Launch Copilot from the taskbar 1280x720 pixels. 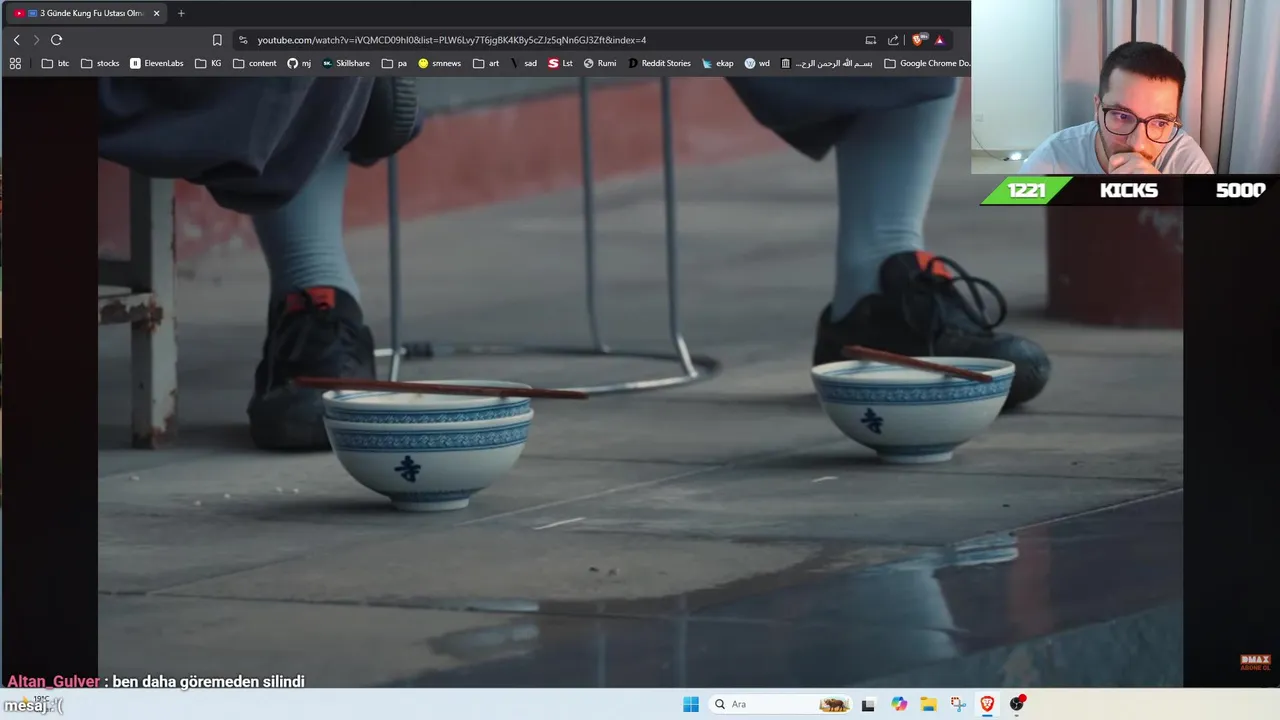pos(899,704)
